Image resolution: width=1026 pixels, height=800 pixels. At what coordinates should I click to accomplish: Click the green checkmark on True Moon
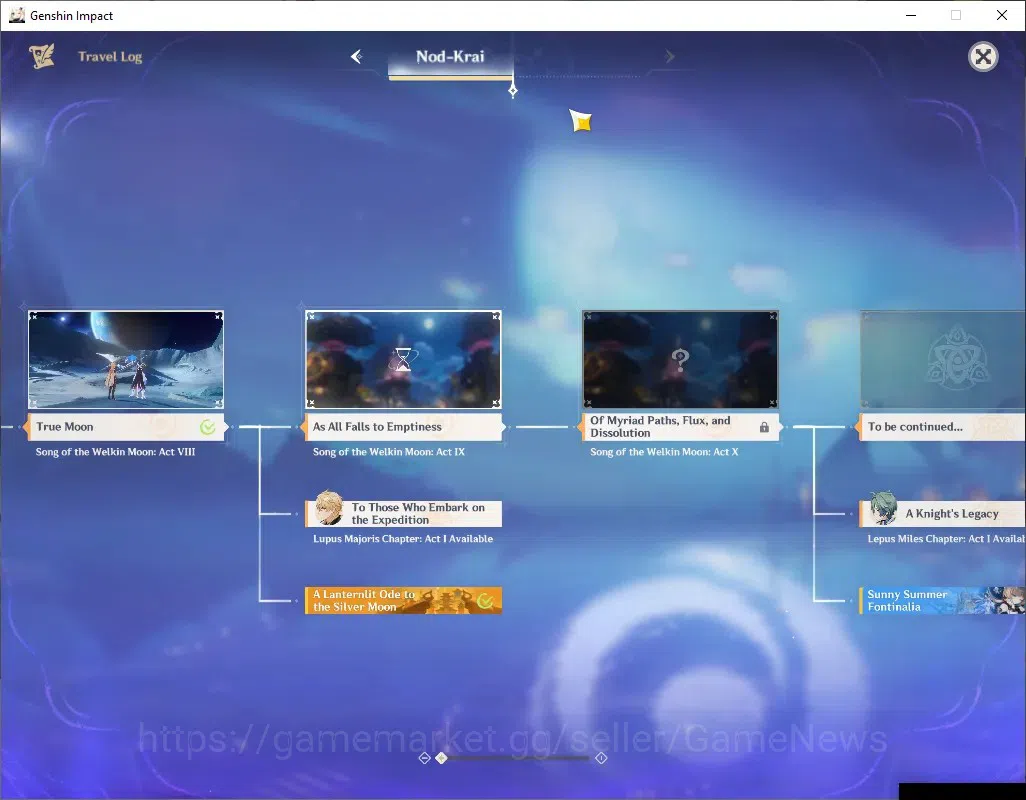tap(207, 427)
